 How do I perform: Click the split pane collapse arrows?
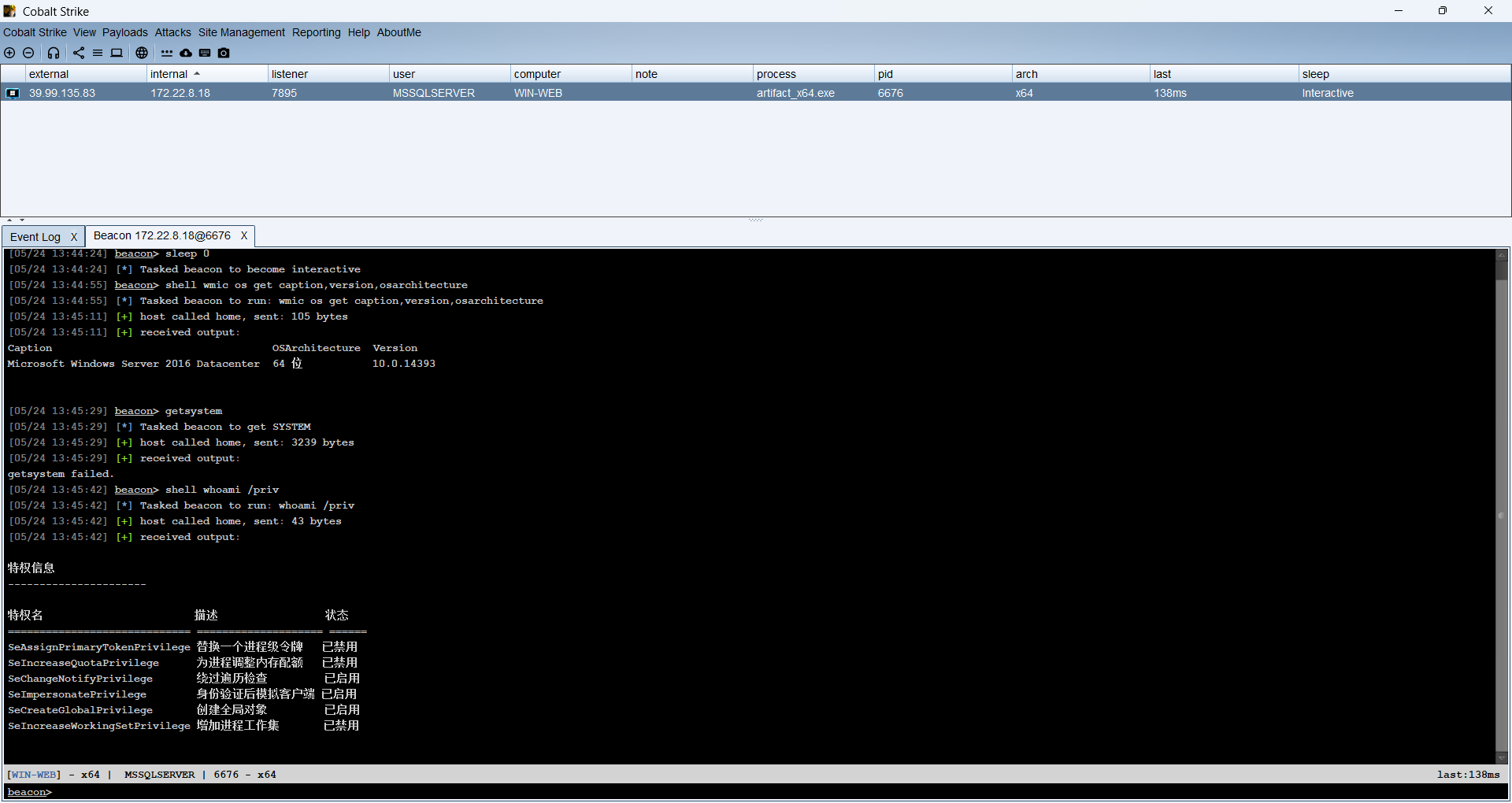click(x=16, y=220)
